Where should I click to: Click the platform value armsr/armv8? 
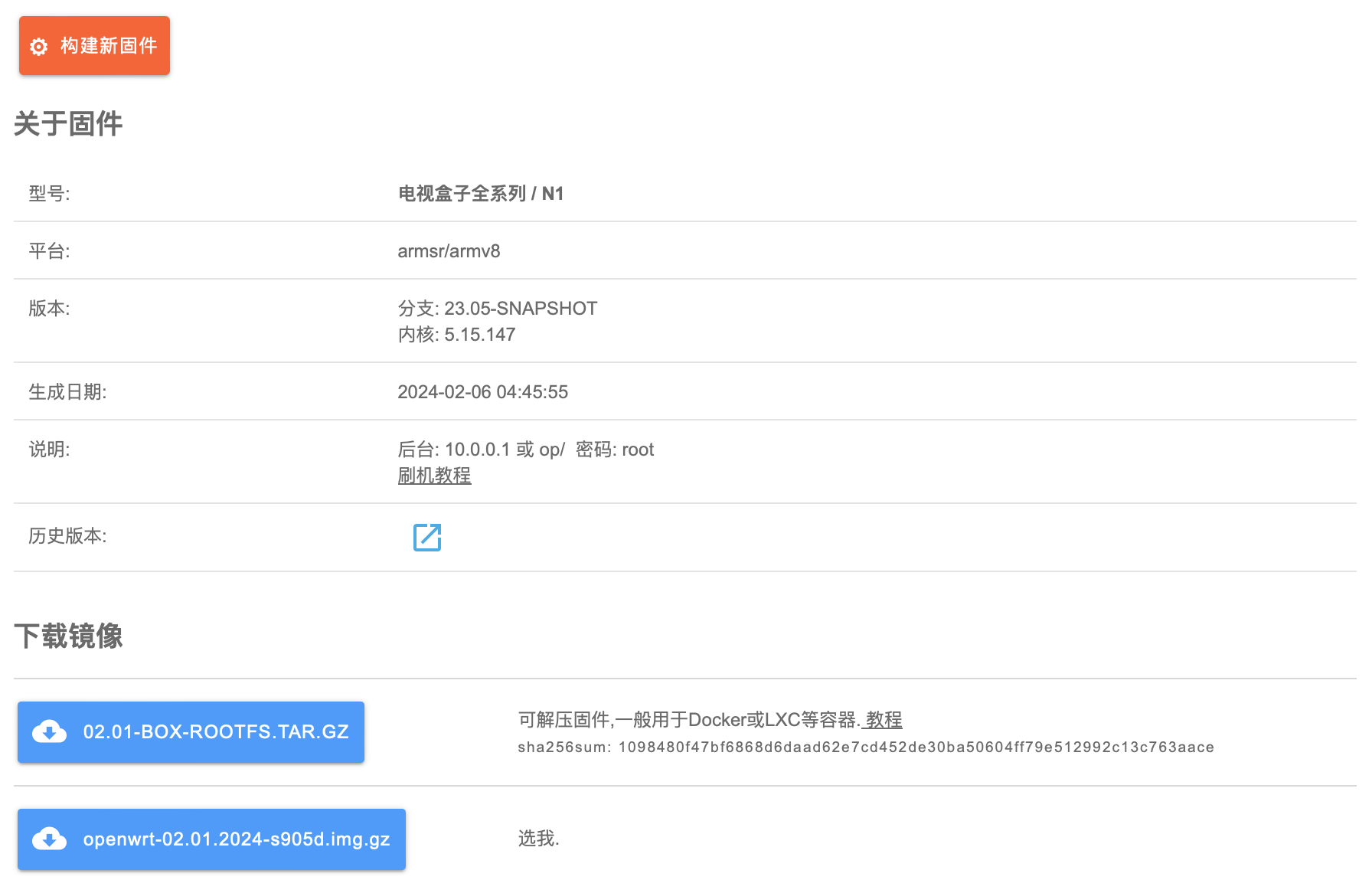click(x=449, y=251)
